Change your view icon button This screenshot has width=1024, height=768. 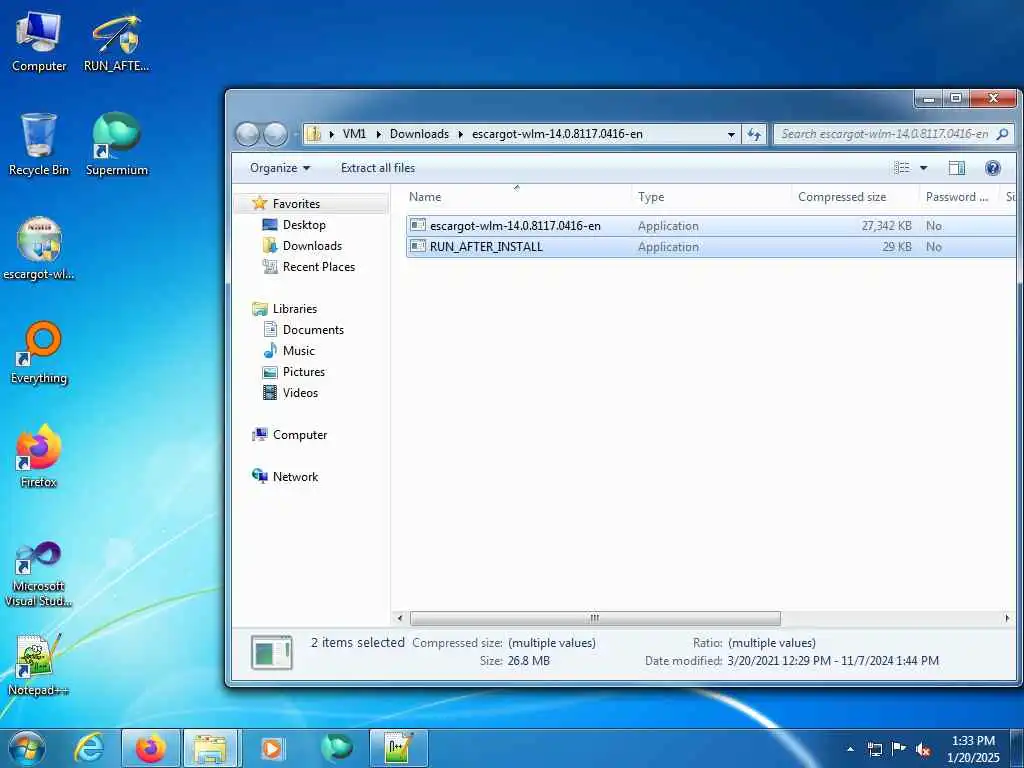pyautogui.click(x=902, y=168)
